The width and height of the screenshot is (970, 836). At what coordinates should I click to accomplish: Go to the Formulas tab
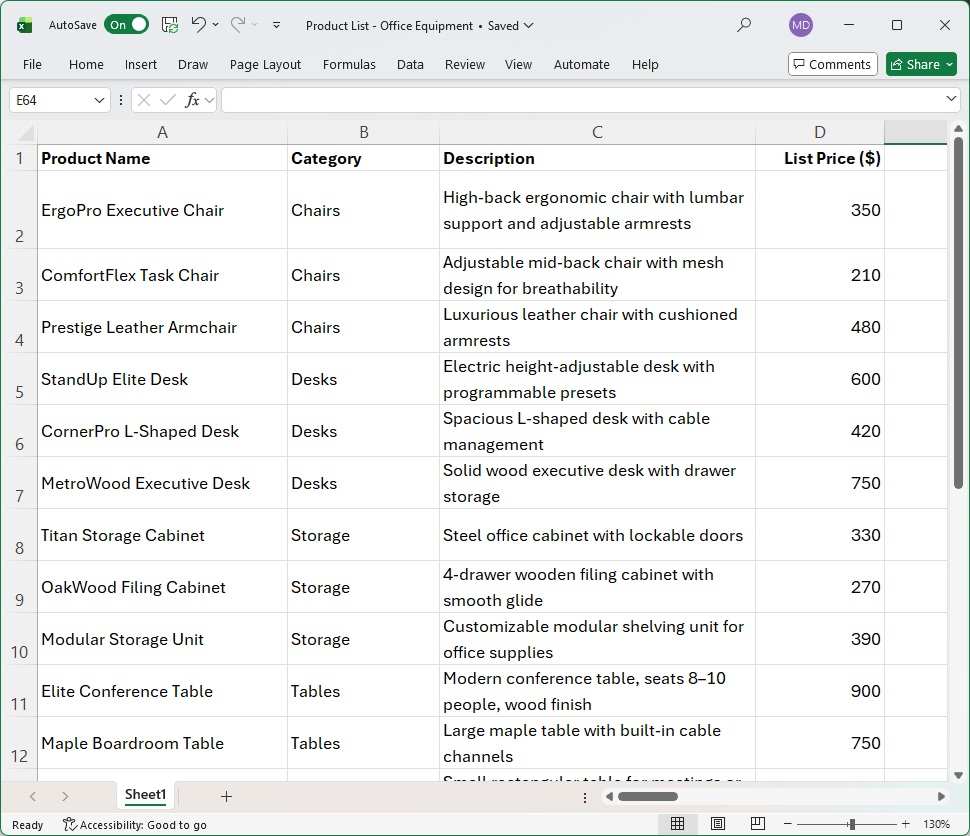click(349, 64)
